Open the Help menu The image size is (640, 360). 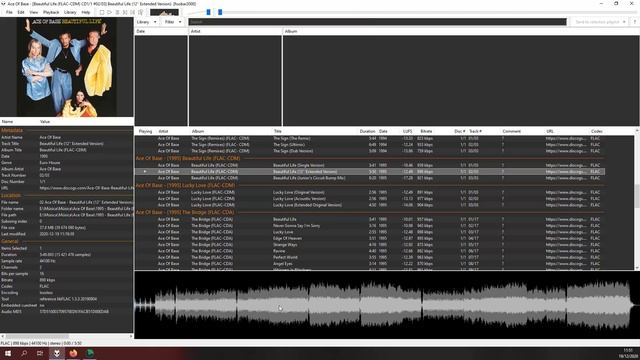click(86, 12)
